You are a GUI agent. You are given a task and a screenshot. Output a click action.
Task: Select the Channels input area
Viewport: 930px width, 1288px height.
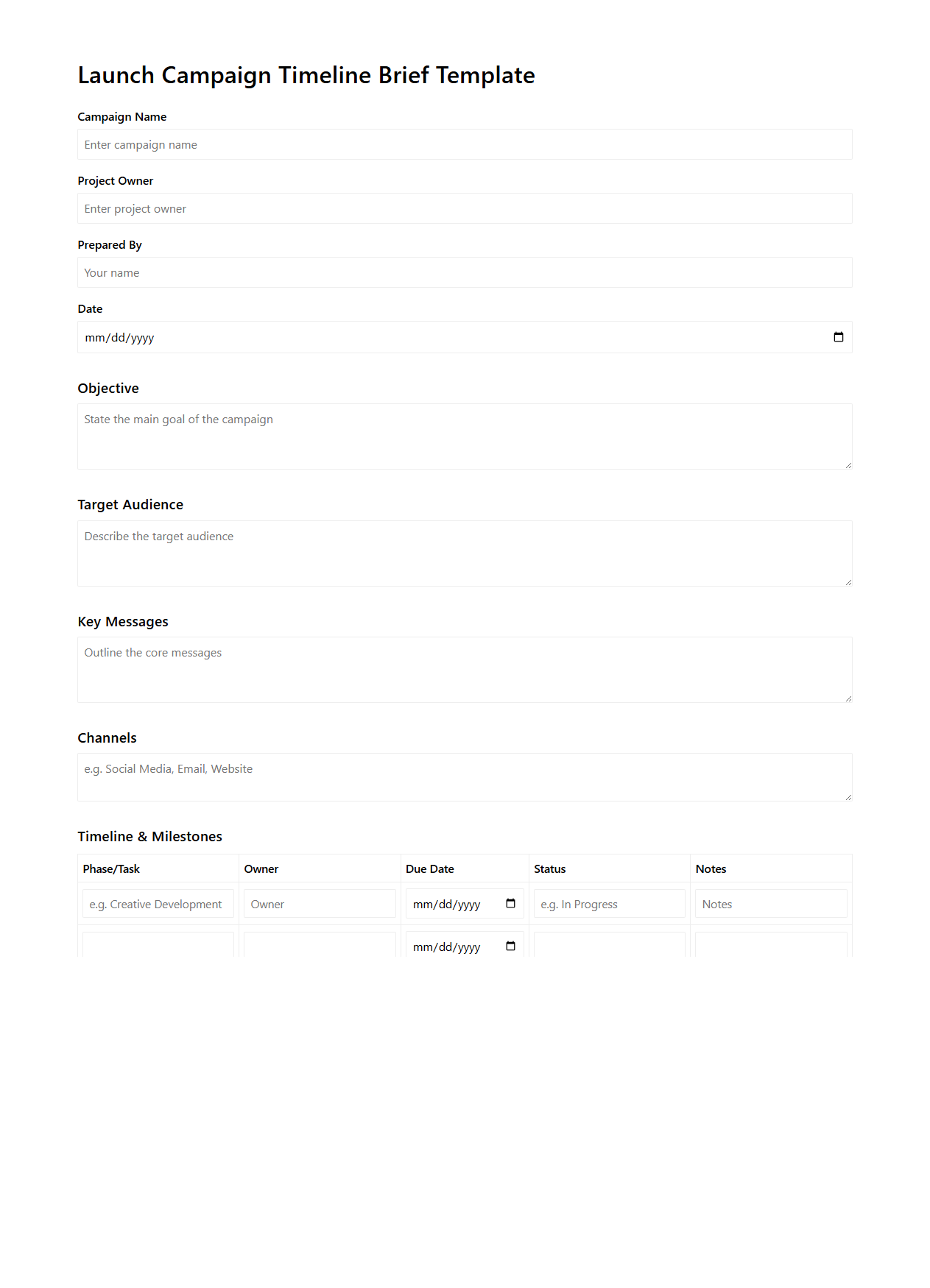click(x=464, y=776)
